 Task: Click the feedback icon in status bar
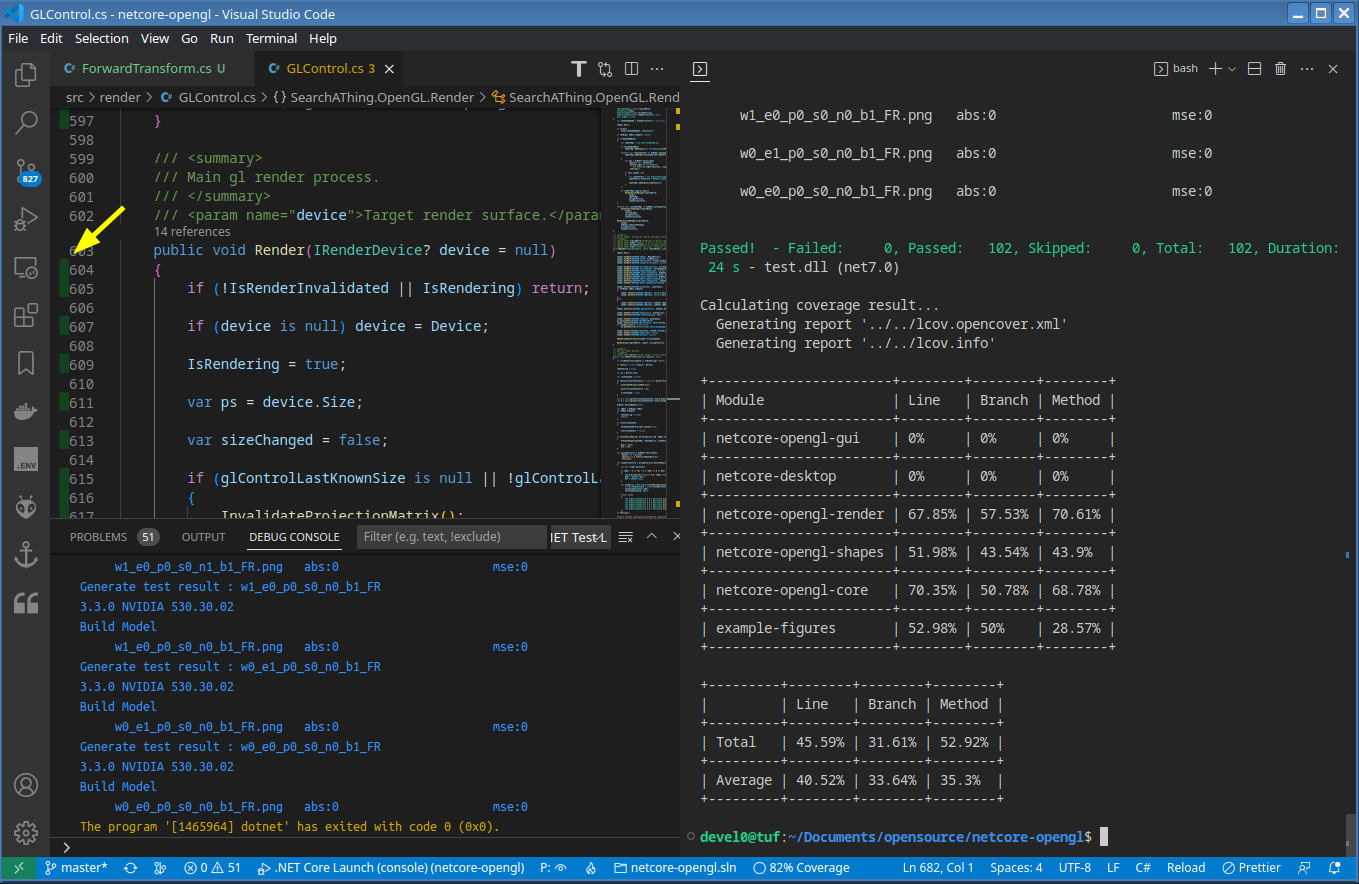[x=1304, y=868]
